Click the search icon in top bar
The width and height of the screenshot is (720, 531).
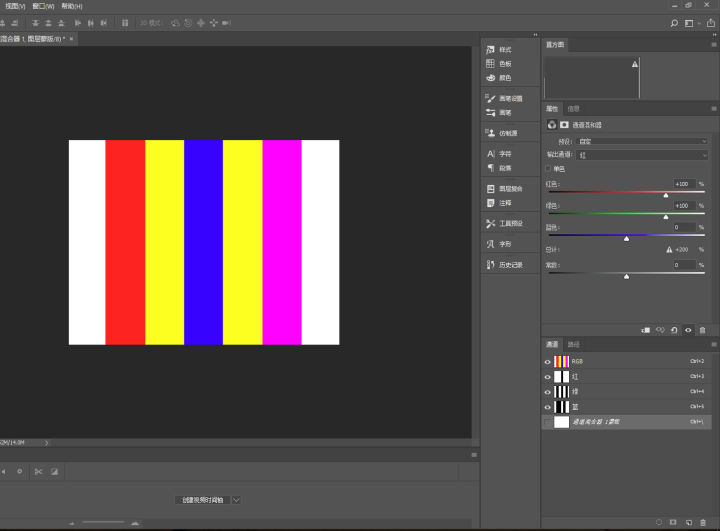(x=674, y=22)
